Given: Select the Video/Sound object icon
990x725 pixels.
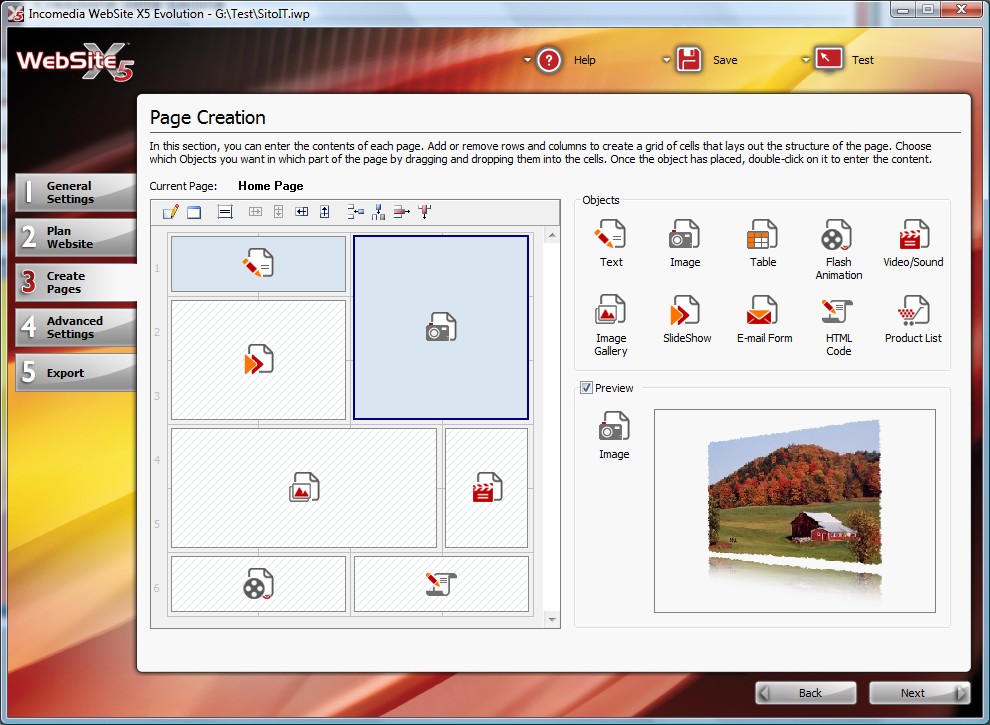Looking at the screenshot, I should (x=914, y=234).
